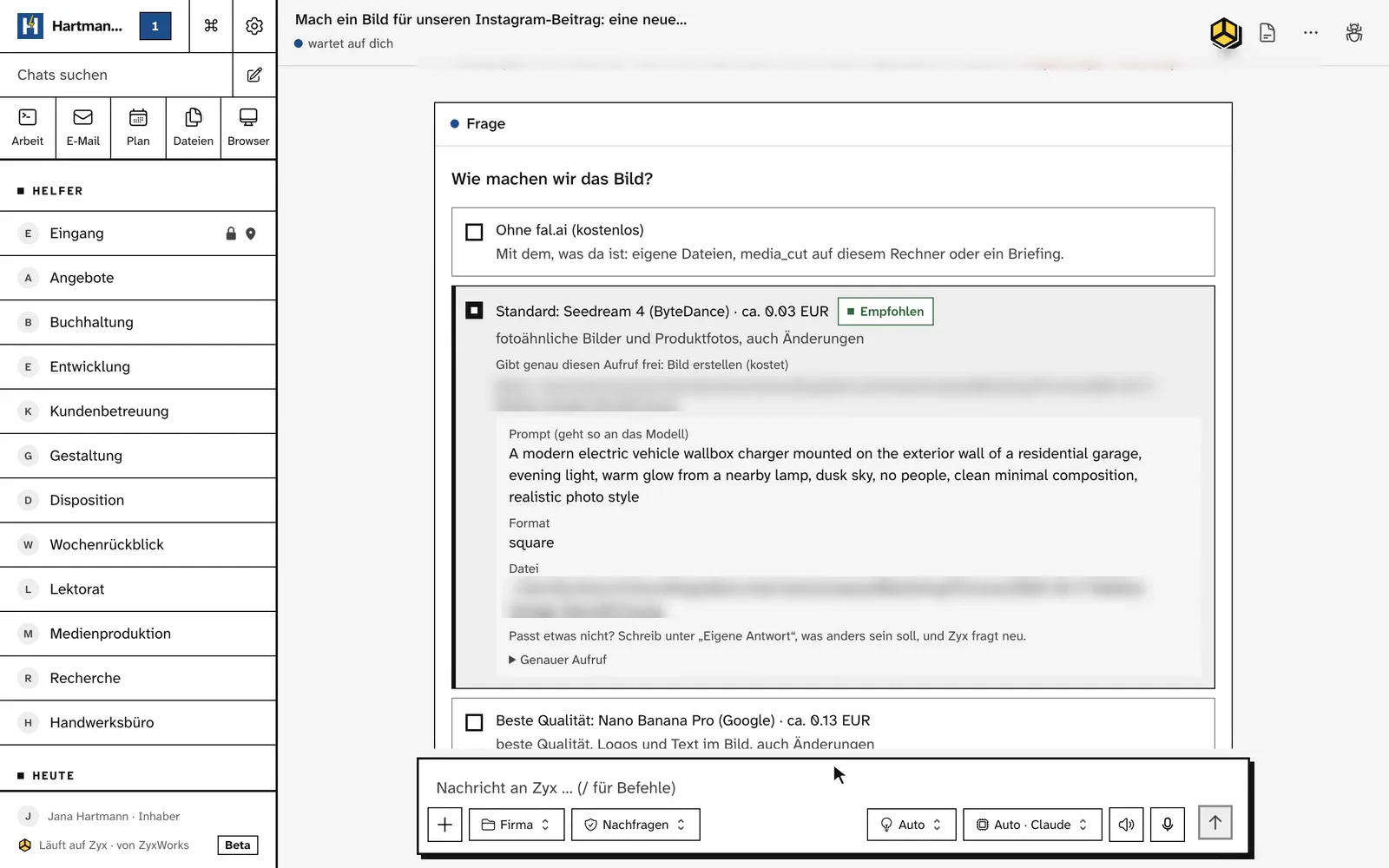Start voice input with microphone
The image size is (1389, 868).
point(1168,825)
